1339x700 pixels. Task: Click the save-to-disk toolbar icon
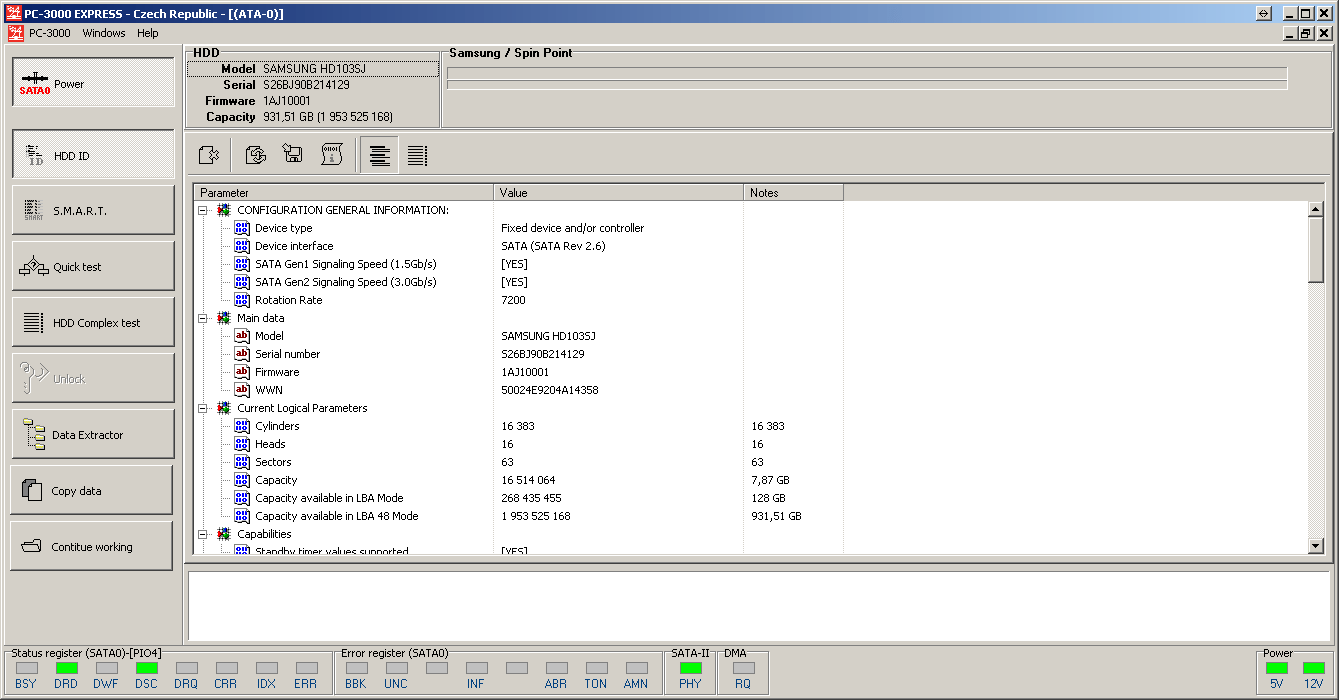coord(293,155)
